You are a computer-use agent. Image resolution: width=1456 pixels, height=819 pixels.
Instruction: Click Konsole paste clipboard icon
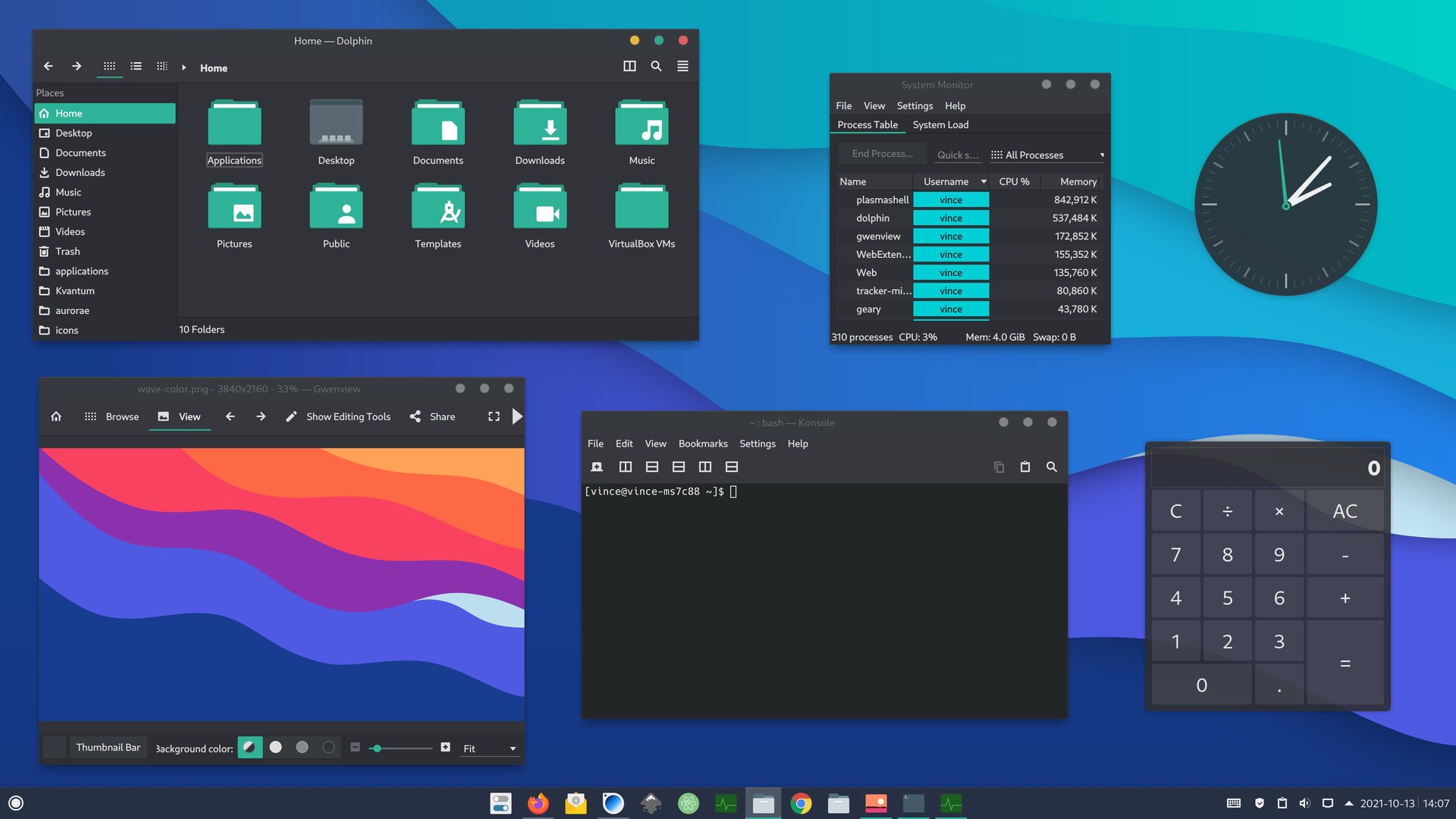pyautogui.click(x=1025, y=467)
